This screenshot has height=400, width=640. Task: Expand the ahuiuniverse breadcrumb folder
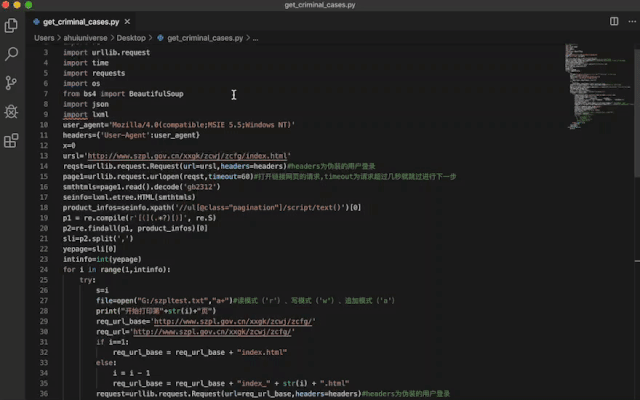(x=86, y=38)
